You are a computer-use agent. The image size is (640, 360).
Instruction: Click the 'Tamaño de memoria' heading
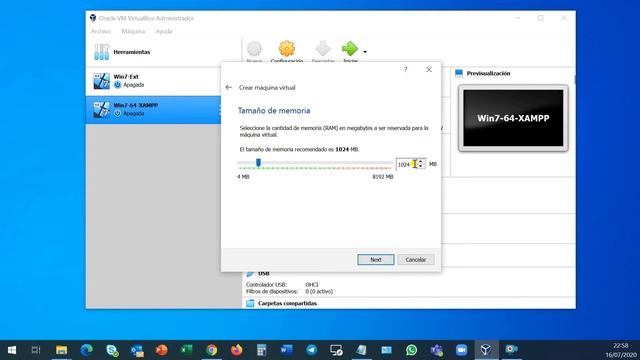pos(274,111)
